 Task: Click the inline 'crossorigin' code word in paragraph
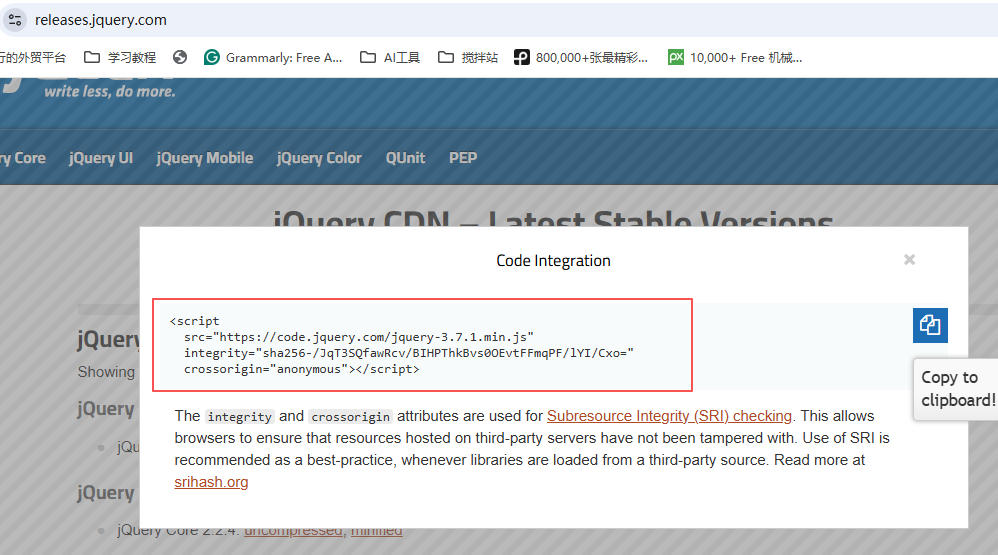click(350, 417)
